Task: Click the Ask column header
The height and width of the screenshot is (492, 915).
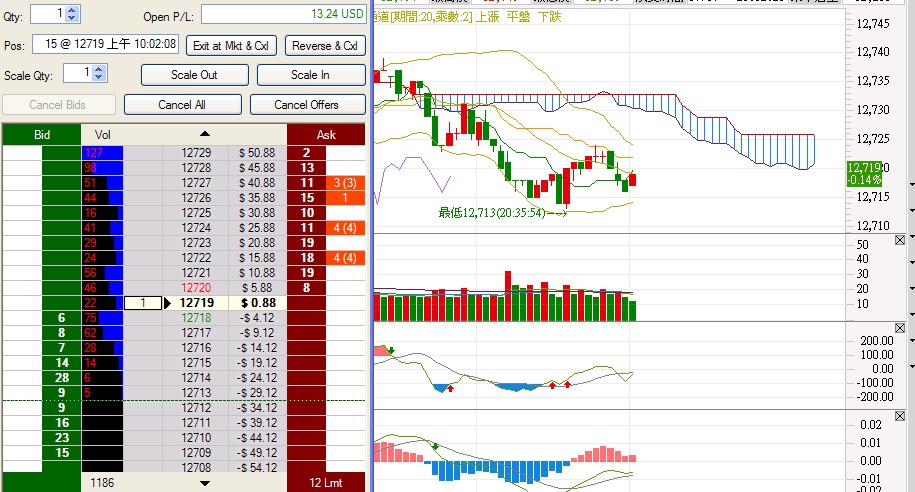Action: point(326,135)
